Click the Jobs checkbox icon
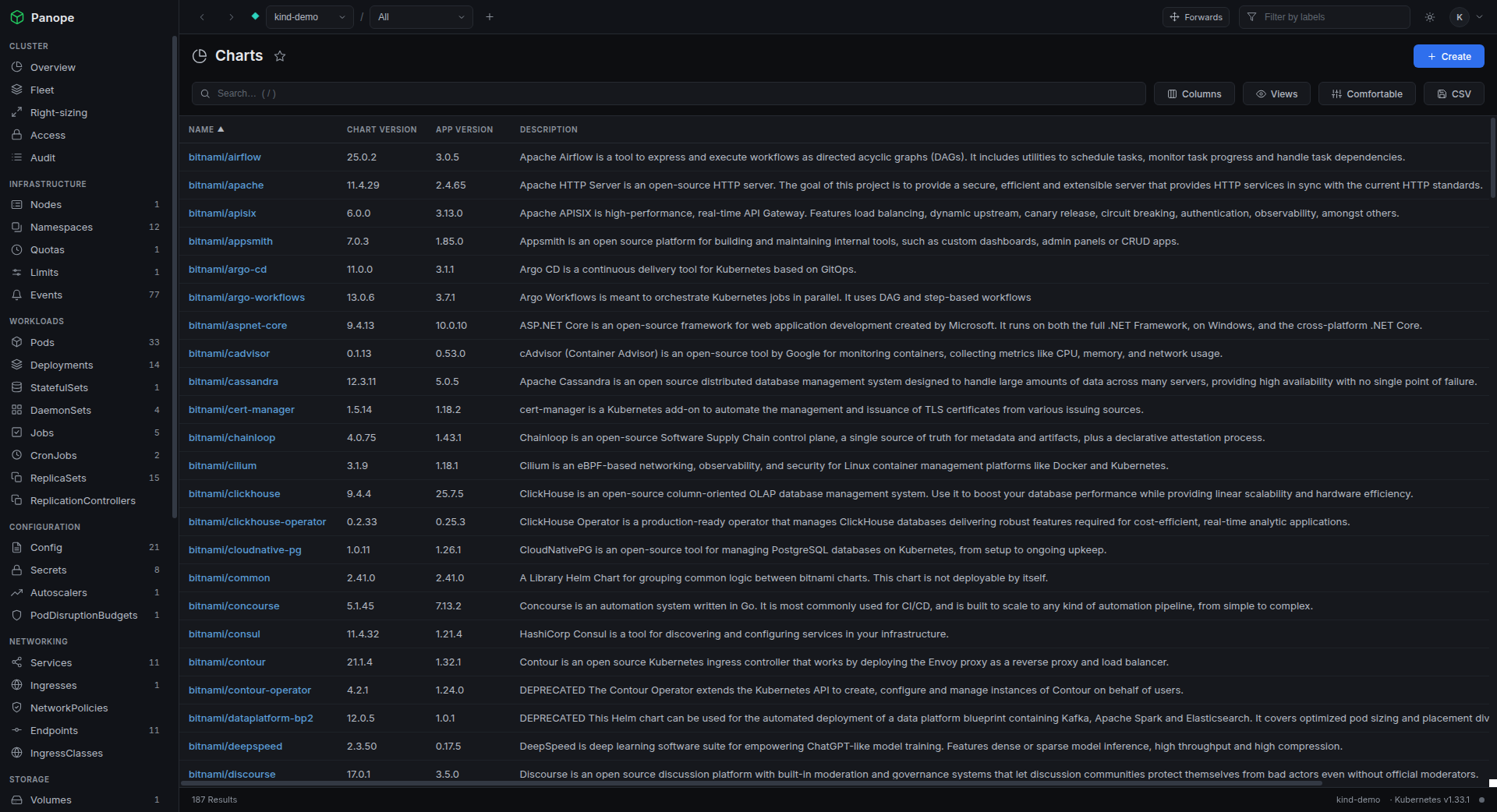Screen dimensions: 1497x812 [16, 432]
